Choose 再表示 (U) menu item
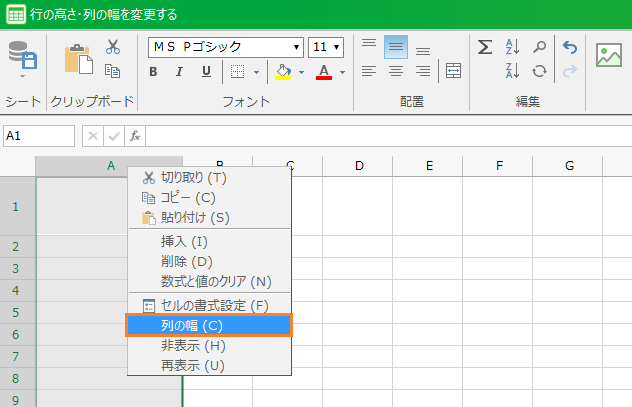This screenshot has height=407, width=632. [x=209, y=365]
